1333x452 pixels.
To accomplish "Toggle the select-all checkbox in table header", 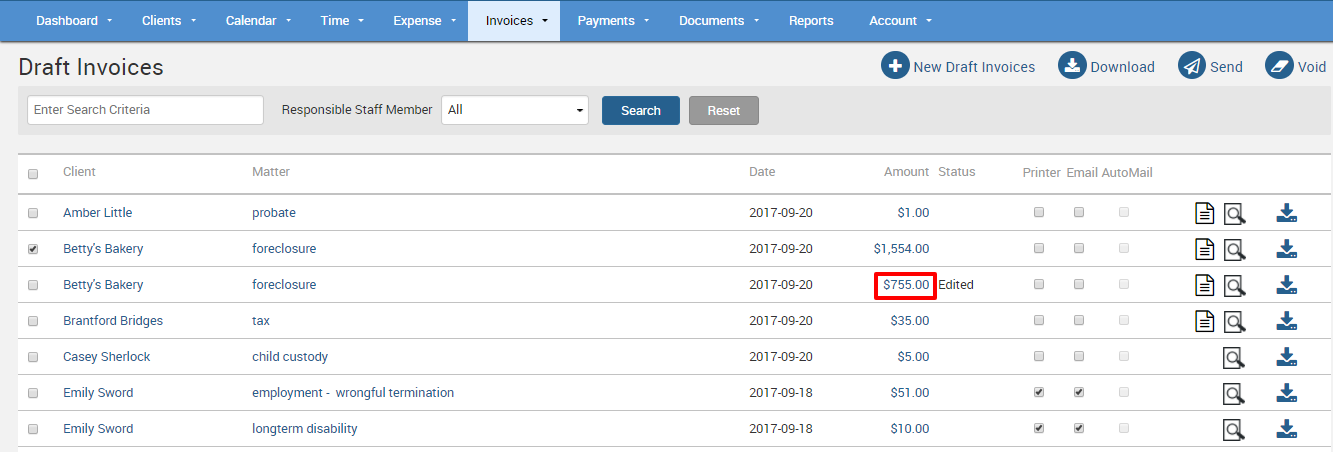I will point(33,174).
